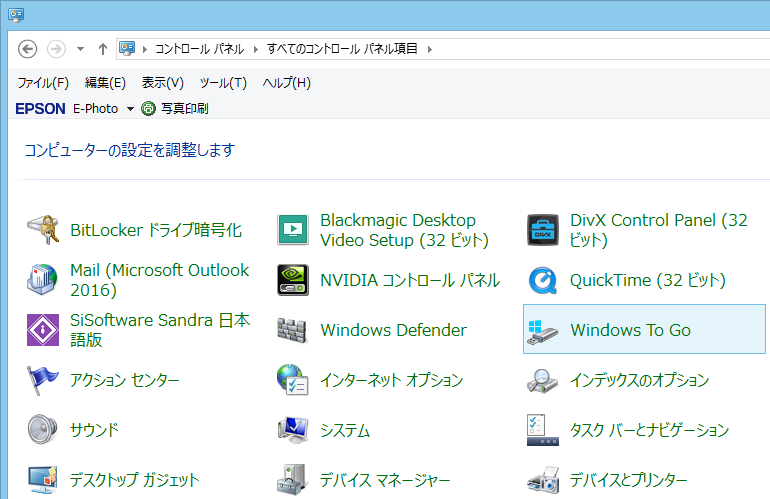The image size is (770, 499).
Task: Open the インターネット オプション link
Action: 391,380
